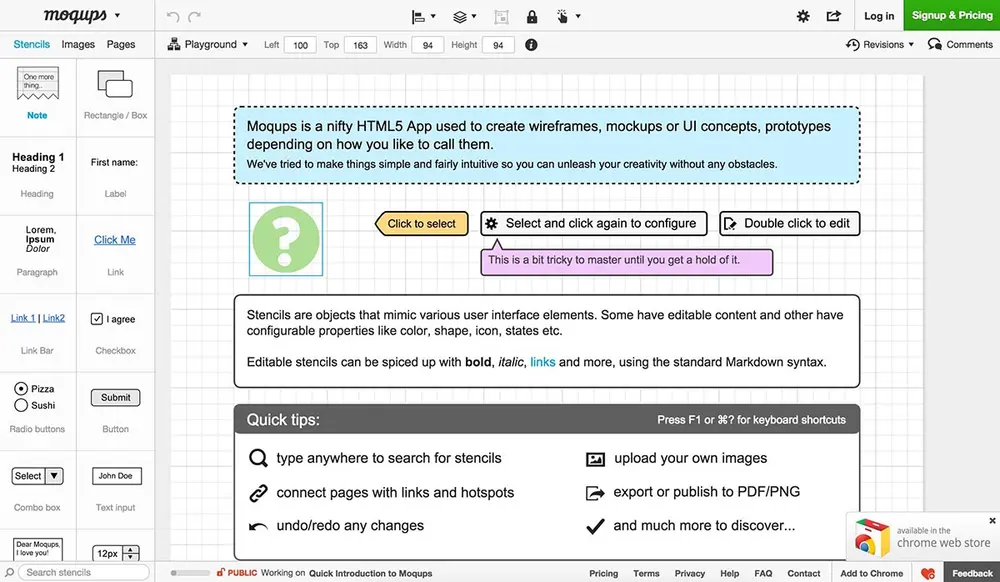Click the Search stencils input field
1000x582 pixels.
click(x=84, y=572)
